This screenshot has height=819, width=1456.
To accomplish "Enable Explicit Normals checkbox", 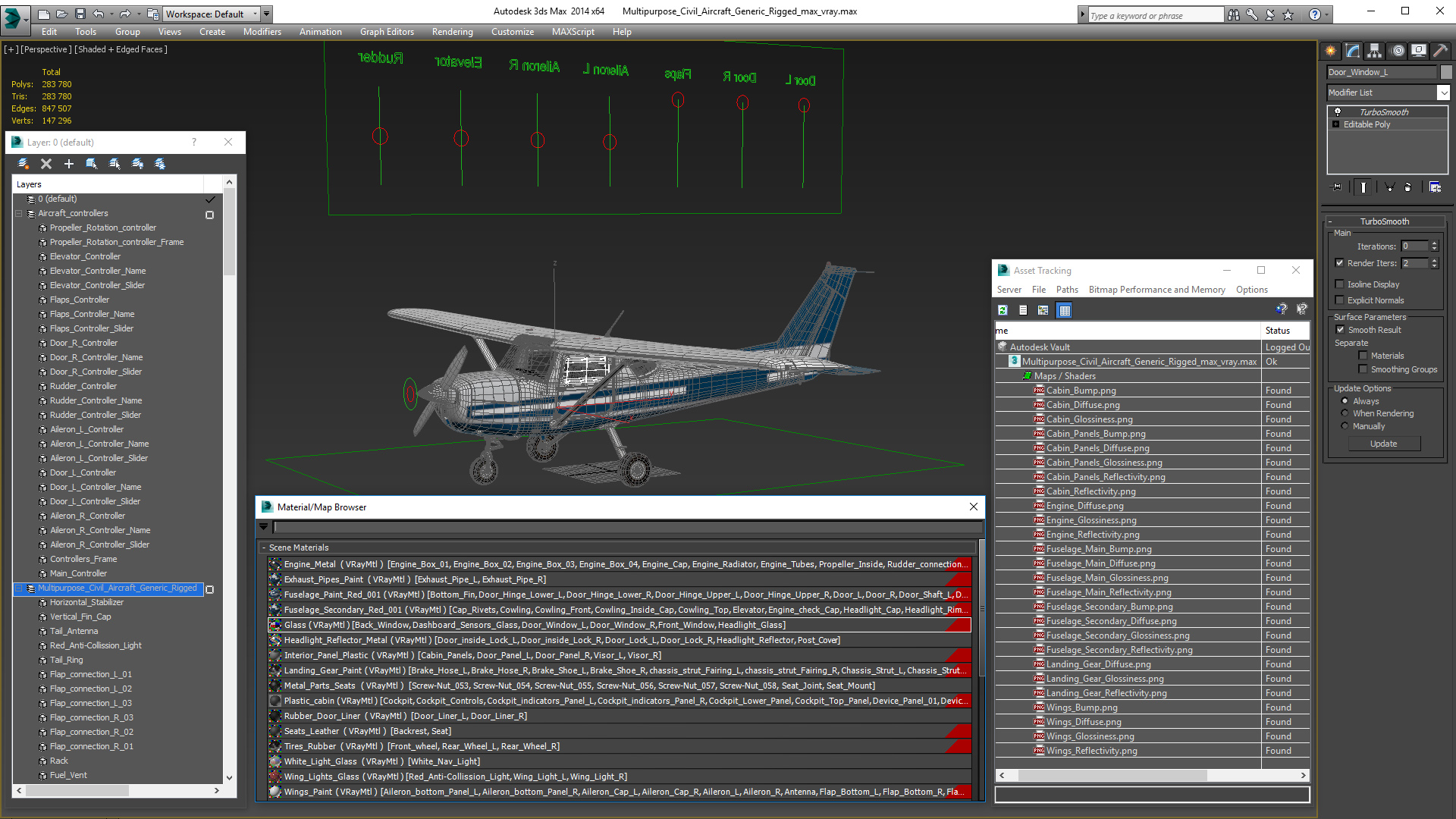I will (1340, 300).
